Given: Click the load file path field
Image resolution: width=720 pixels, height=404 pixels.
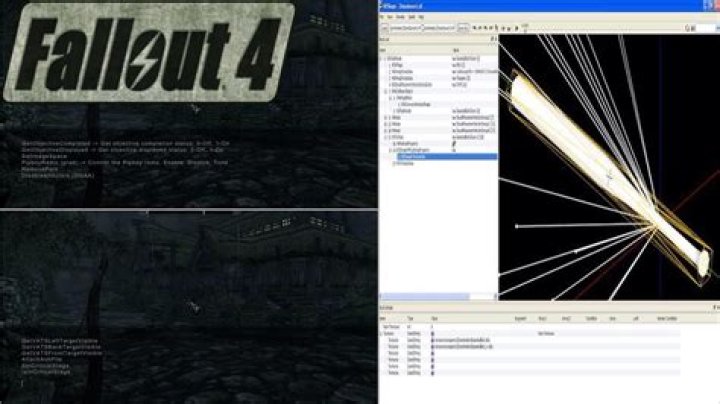Looking at the screenshot, I should point(406,28).
